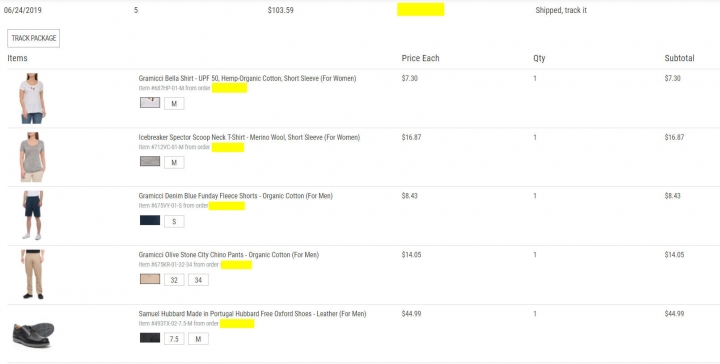The width and height of the screenshot is (720, 364).
Task: Click the shoe size 7.5 box
Action: pos(174,339)
